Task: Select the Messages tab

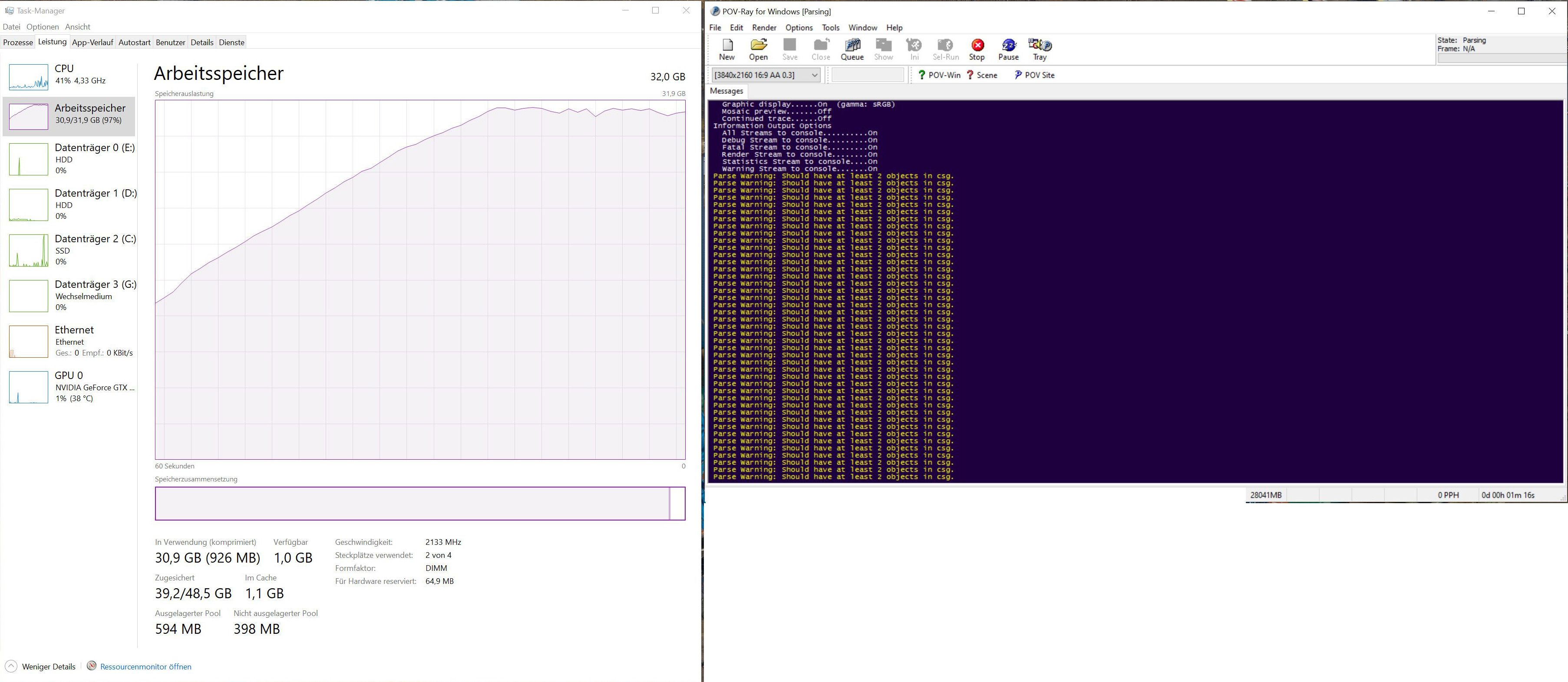Action: point(726,91)
